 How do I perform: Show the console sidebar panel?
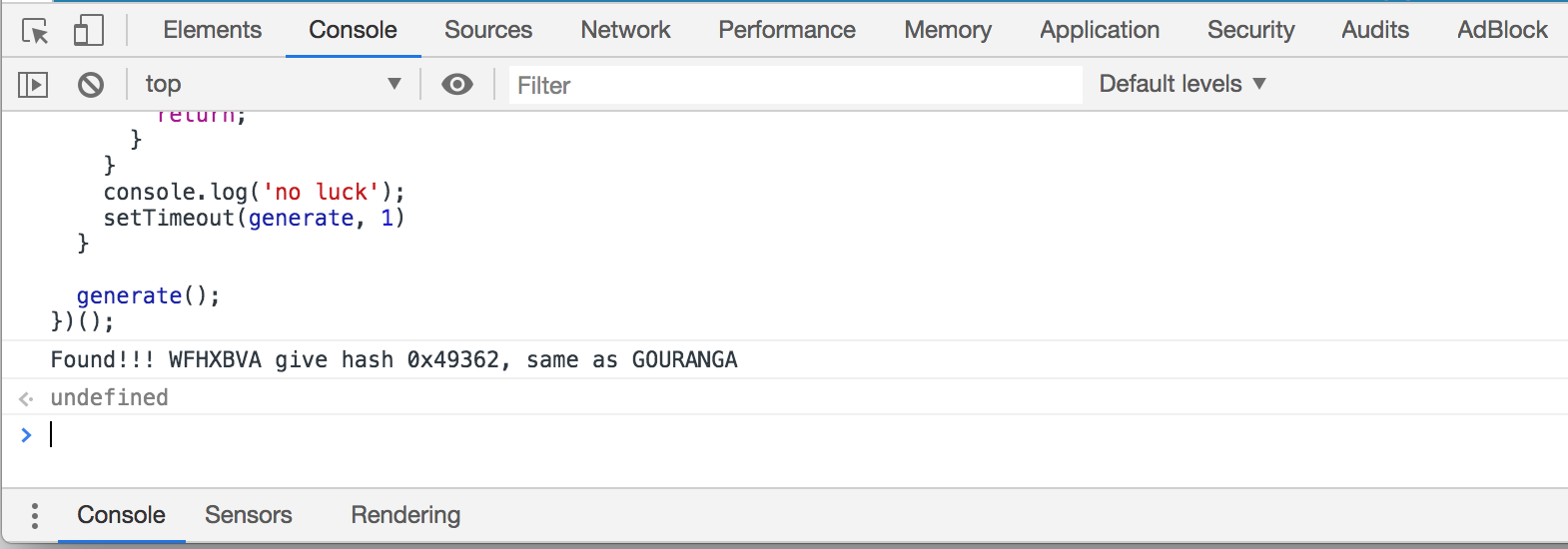pos(33,85)
